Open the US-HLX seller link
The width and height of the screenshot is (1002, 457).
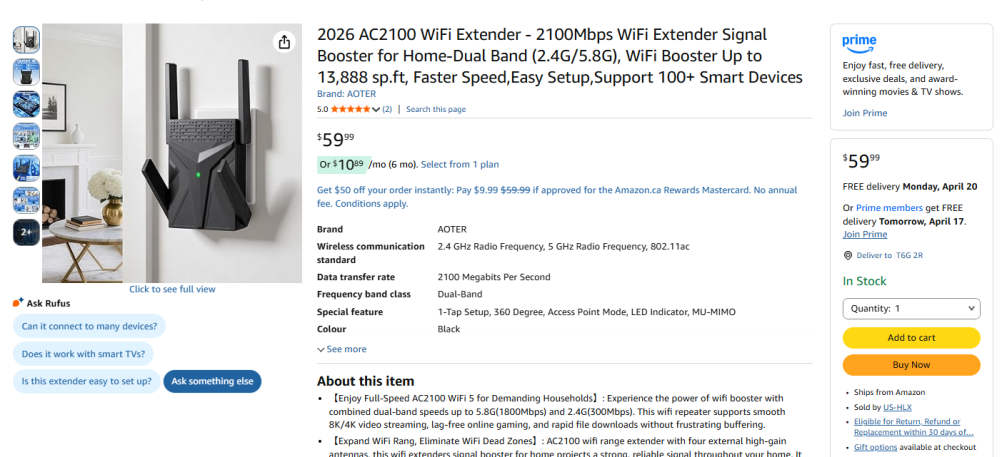(x=896, y=408)
